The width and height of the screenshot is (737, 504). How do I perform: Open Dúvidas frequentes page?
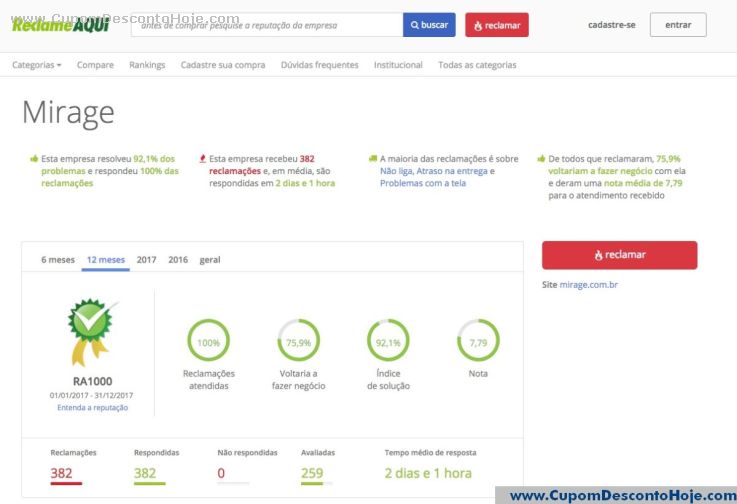320,65
